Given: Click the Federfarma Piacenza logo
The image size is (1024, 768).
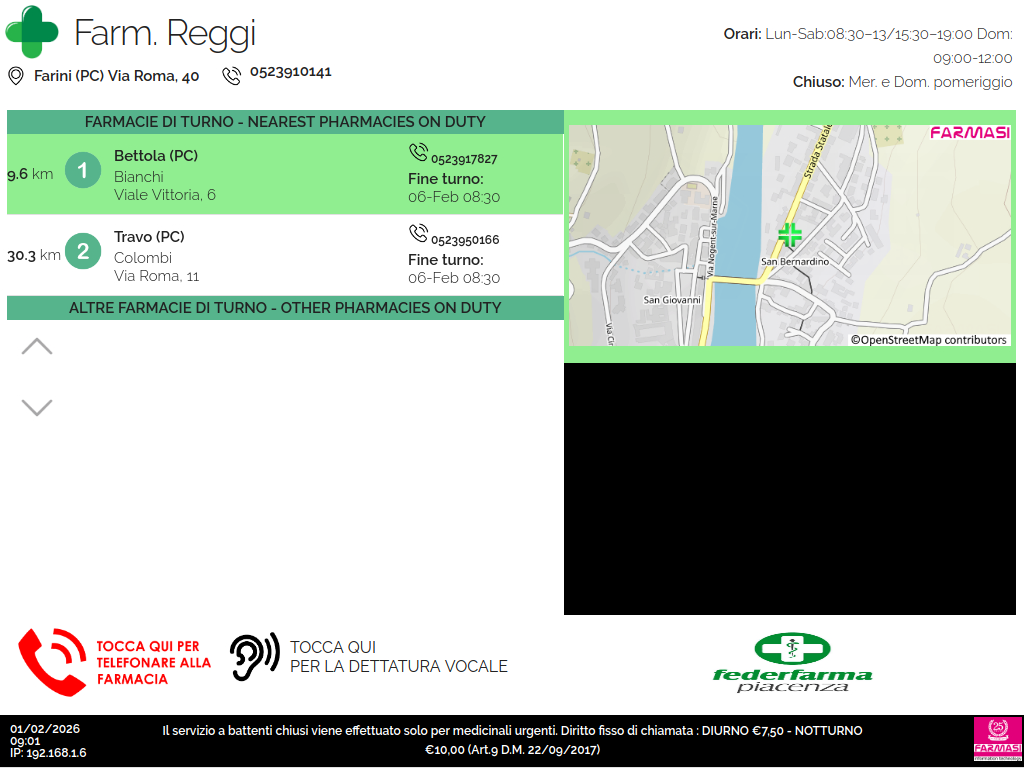Looking at the screenshot, I should pos(792,662).
